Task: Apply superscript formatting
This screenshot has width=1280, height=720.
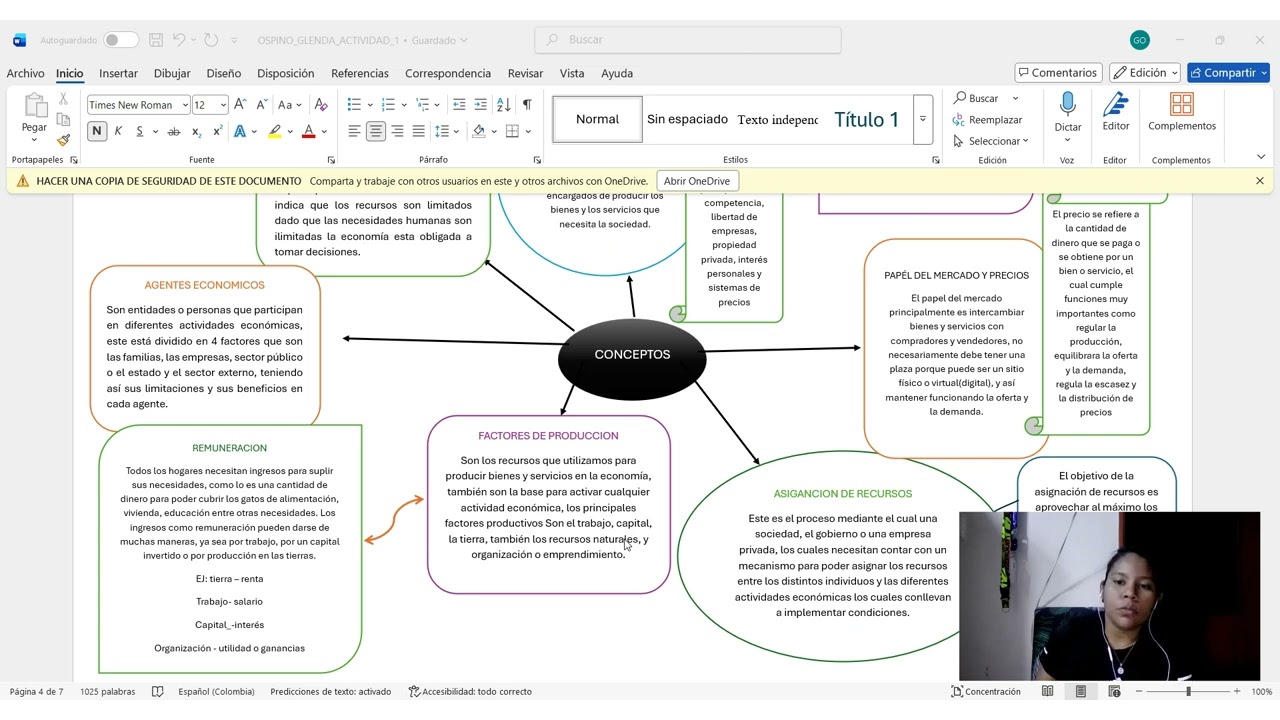Action: [217, 131]
